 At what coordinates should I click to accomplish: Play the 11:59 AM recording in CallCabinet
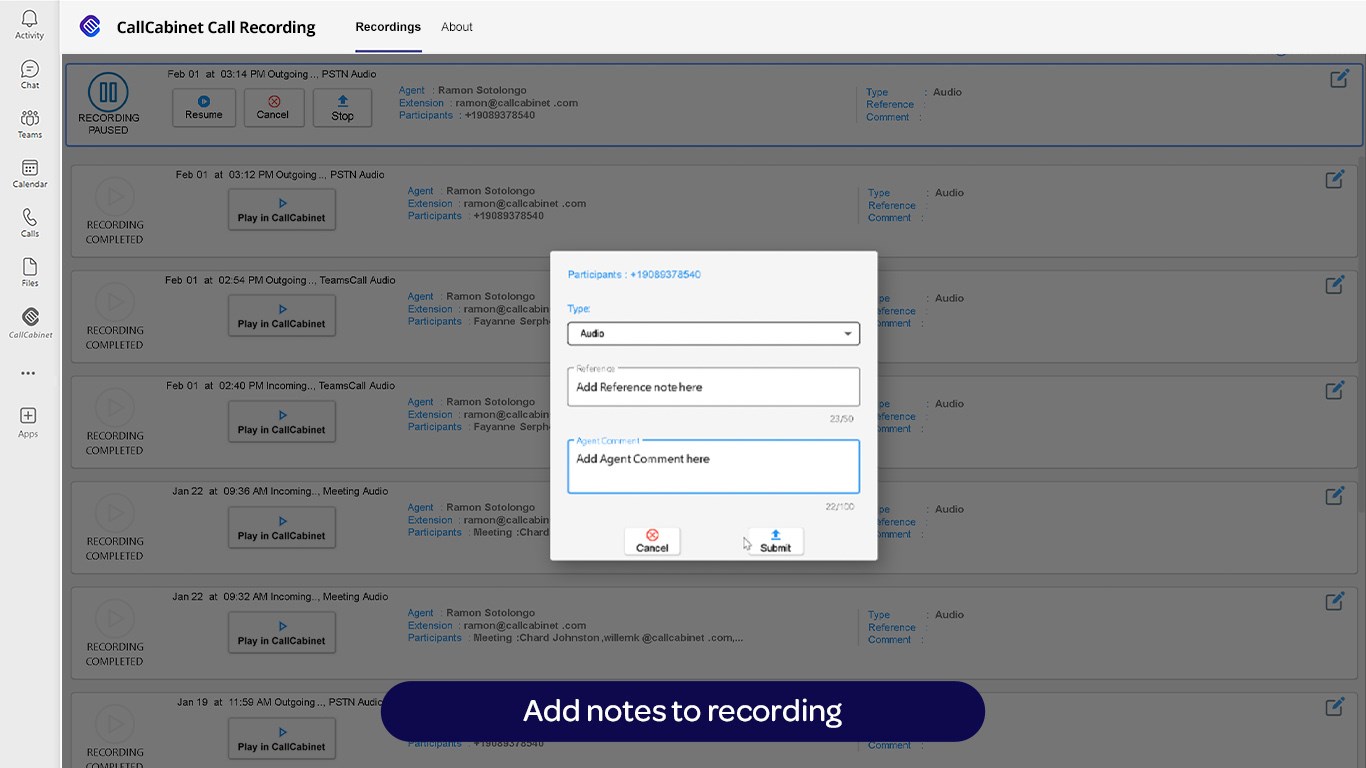(x=282, y=739)
